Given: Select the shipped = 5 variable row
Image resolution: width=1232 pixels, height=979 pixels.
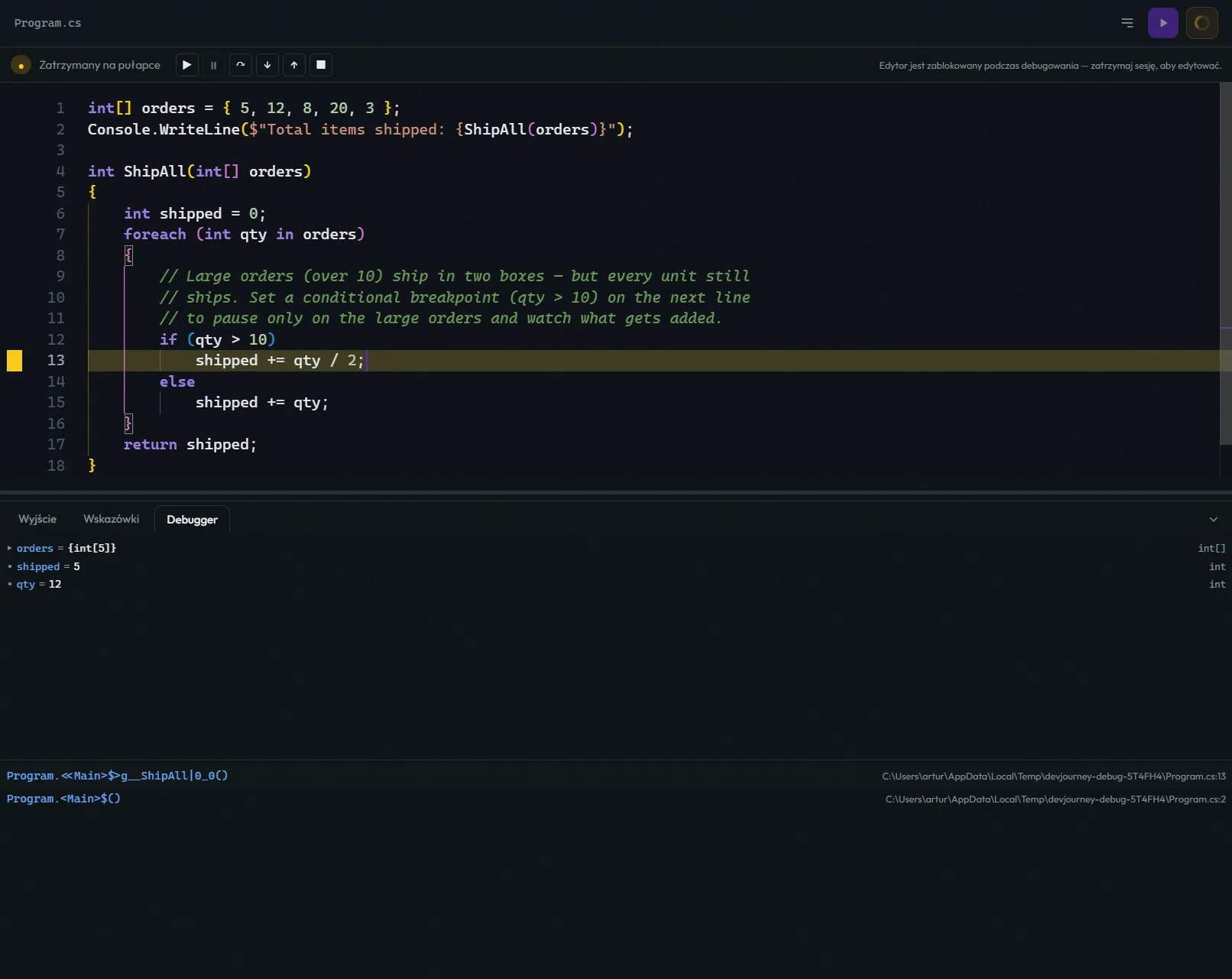Looking at the screenshot, I should click(x=616, y=566).
